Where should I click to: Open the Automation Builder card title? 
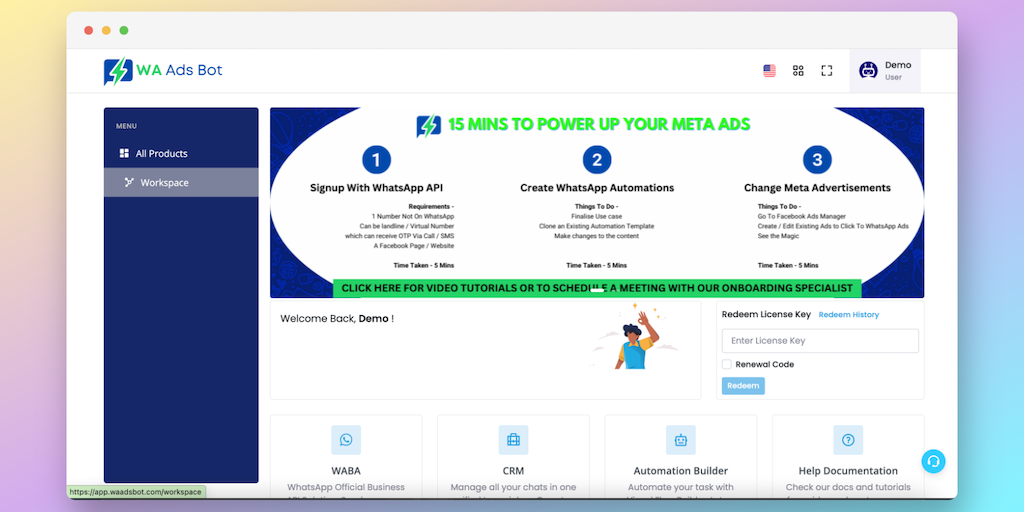[x=681, y=471]
